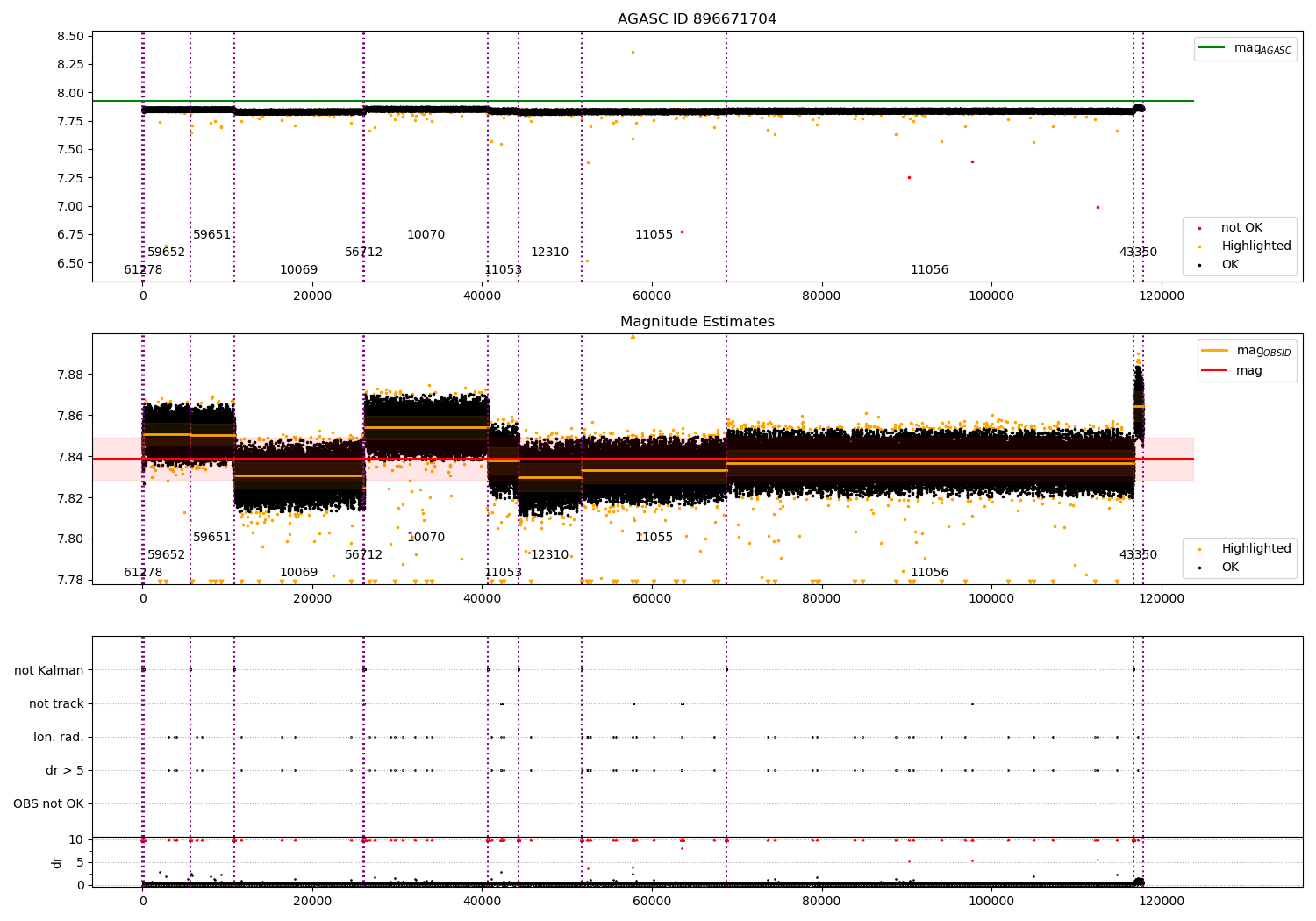Viewport: 1316px width, 921px height.
Task: Click obsid label 61278 in Magnitude Estimates plot
Action: tap(143, 573)
